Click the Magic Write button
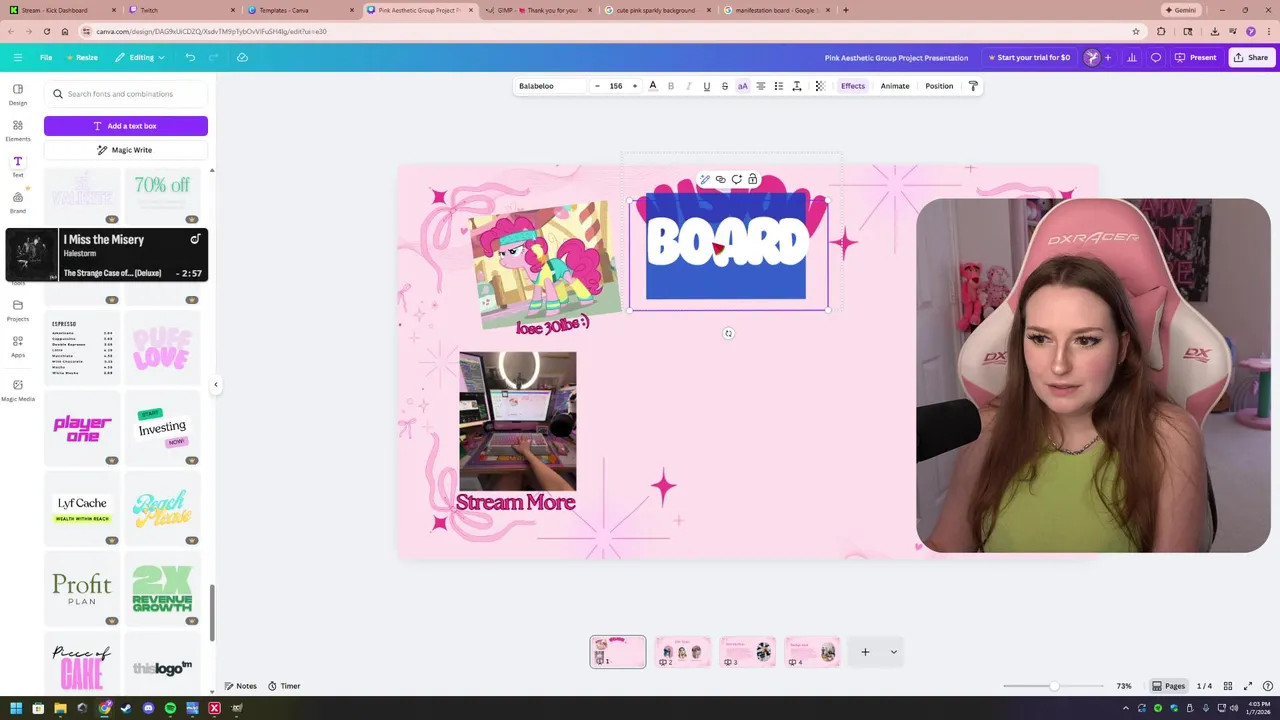This screenshot has width=1280, height=720. tap(126, 150)
